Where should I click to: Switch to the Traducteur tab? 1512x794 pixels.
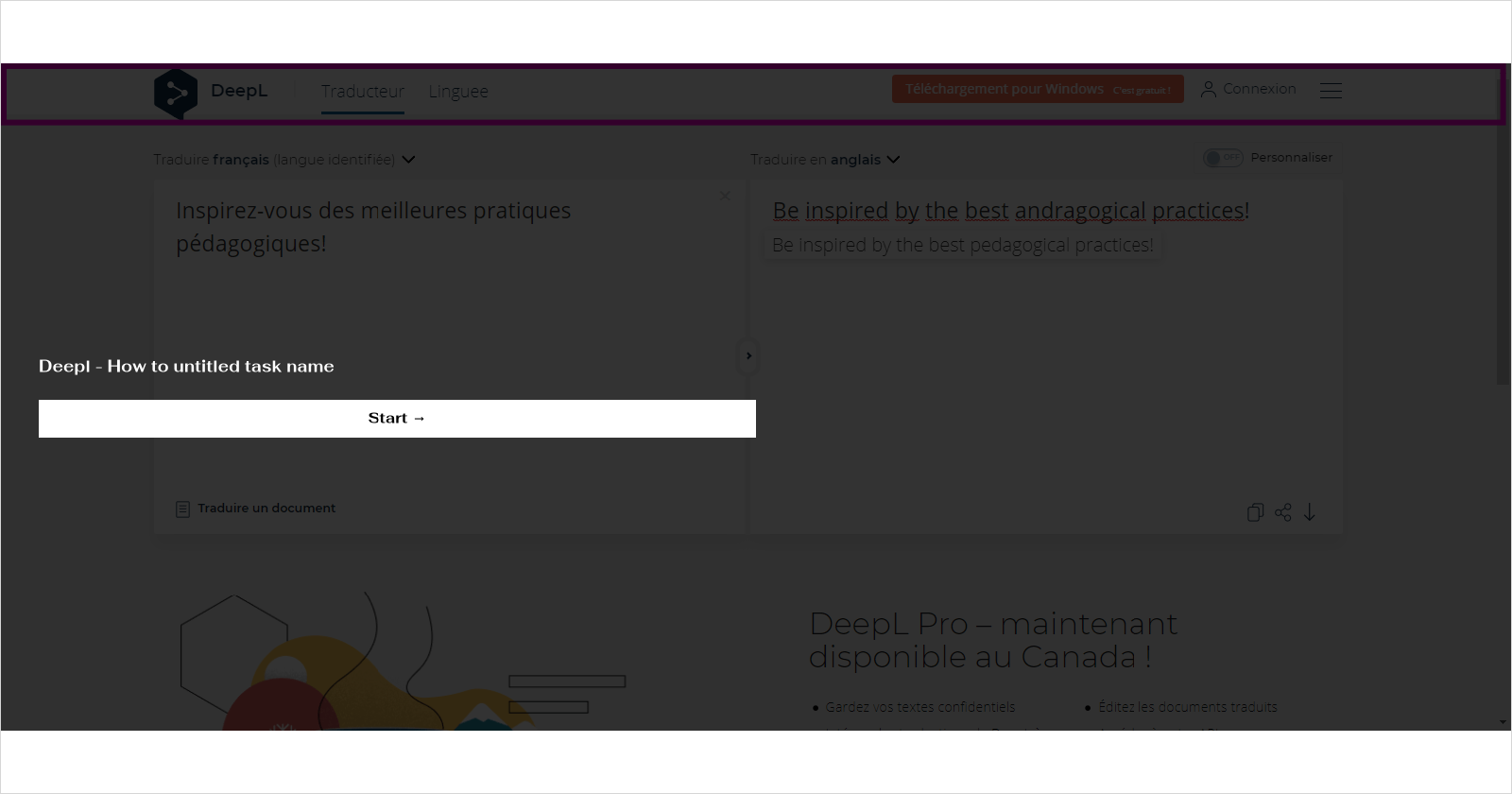[x=363, y=92]
